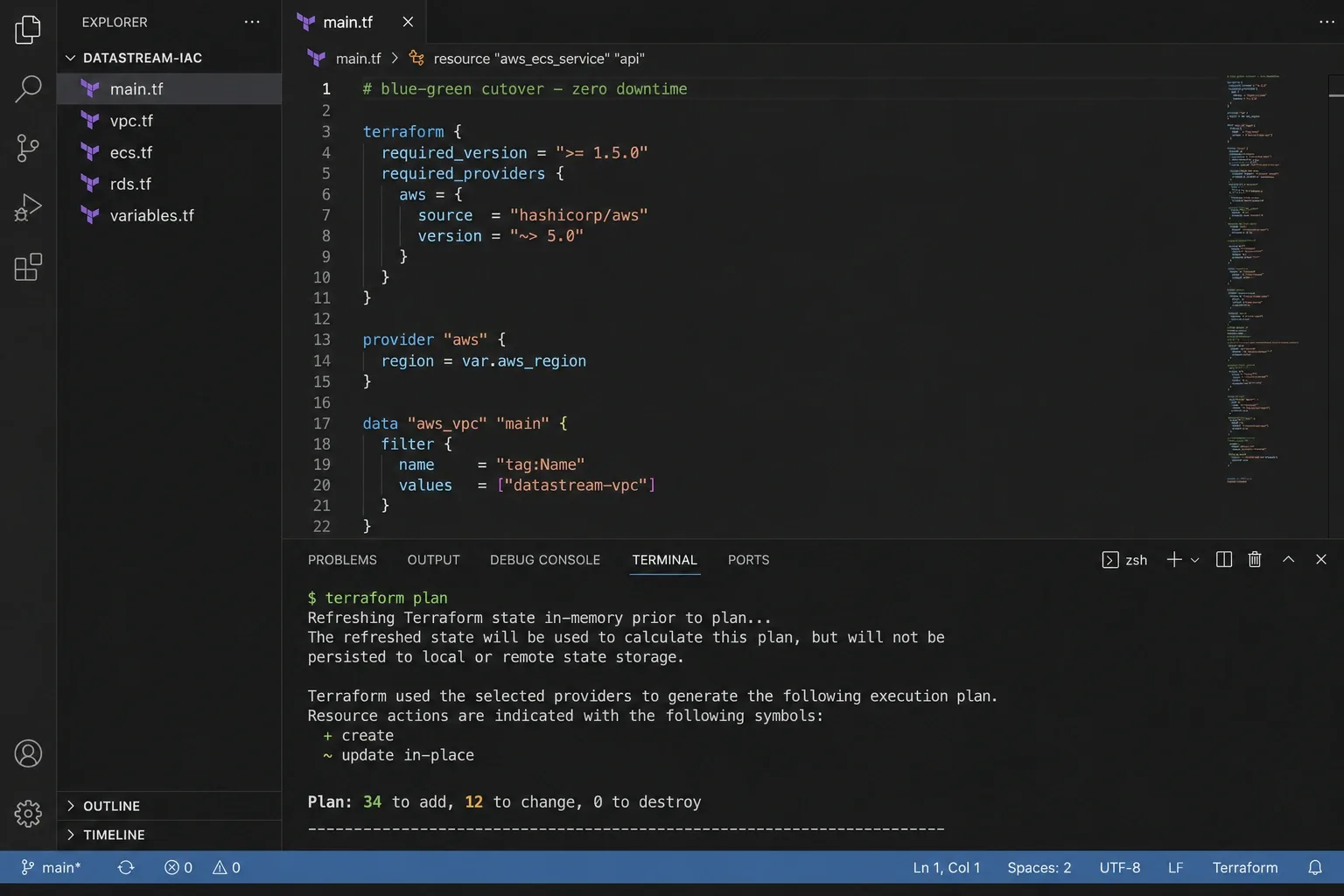Click line number 13 in the gutter

click(322, 339)
